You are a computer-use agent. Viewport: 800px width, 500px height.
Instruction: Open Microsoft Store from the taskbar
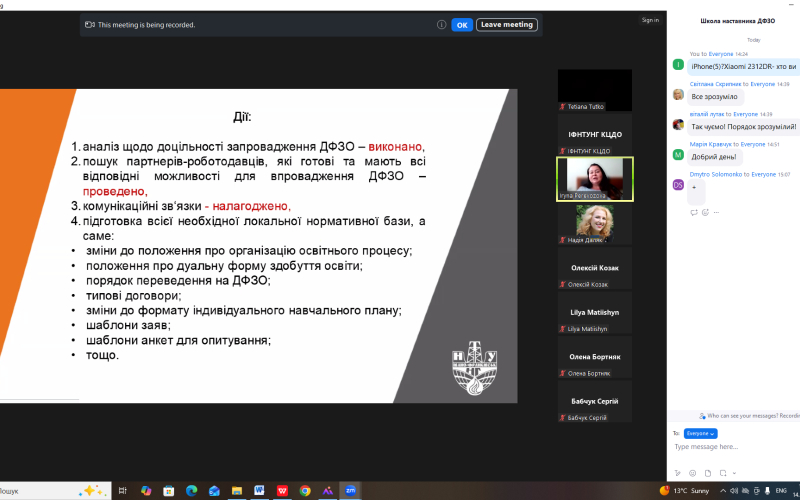pos(168,491)
